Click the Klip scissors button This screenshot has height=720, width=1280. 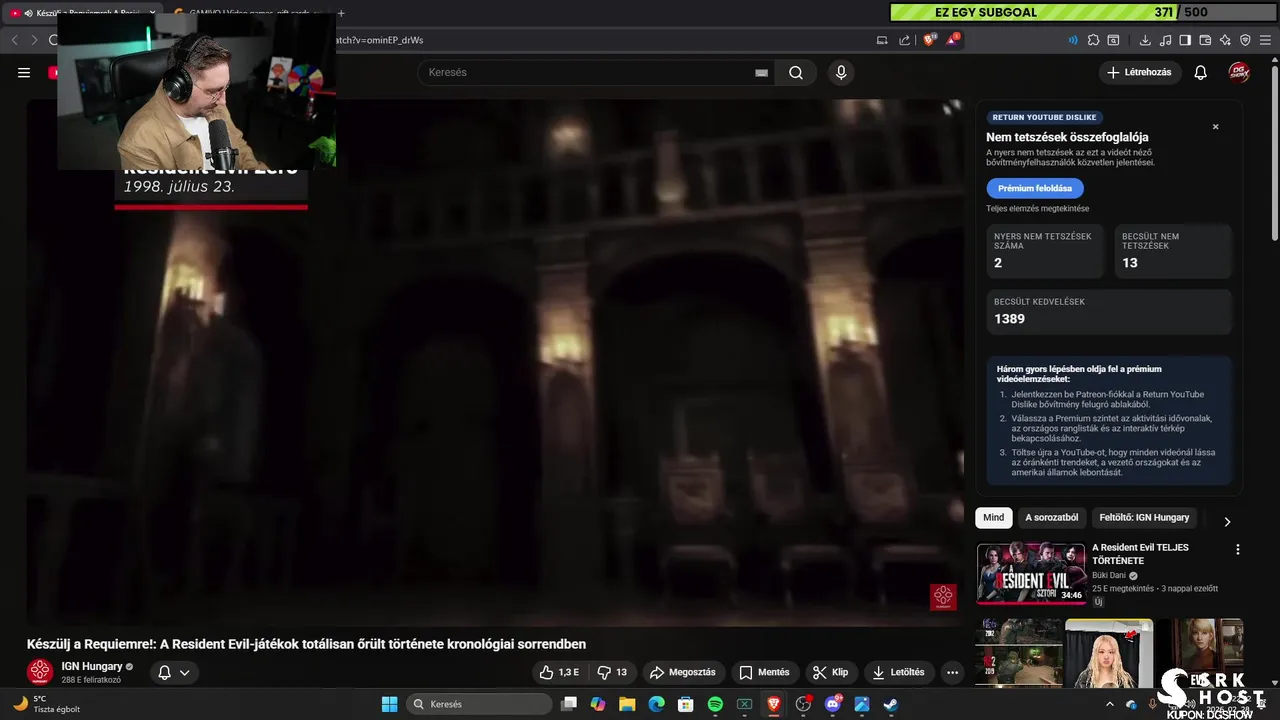coord(831,672)
